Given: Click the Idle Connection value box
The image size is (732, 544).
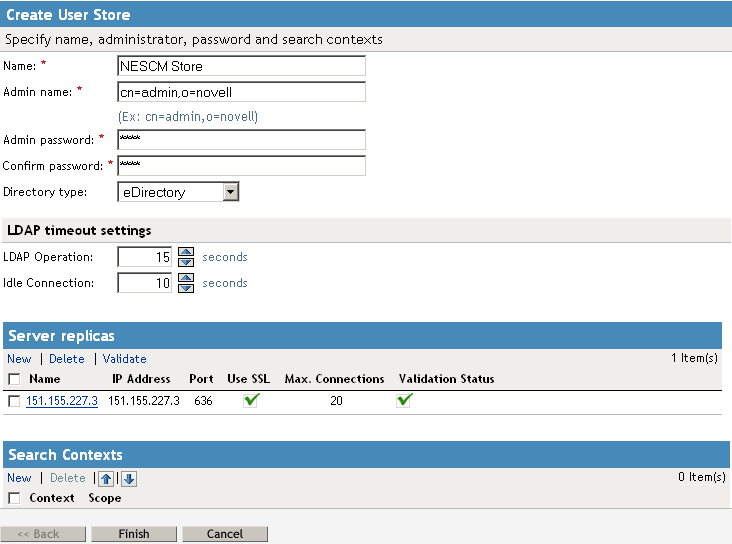Looking at the screenshot, I should (145, 283).
